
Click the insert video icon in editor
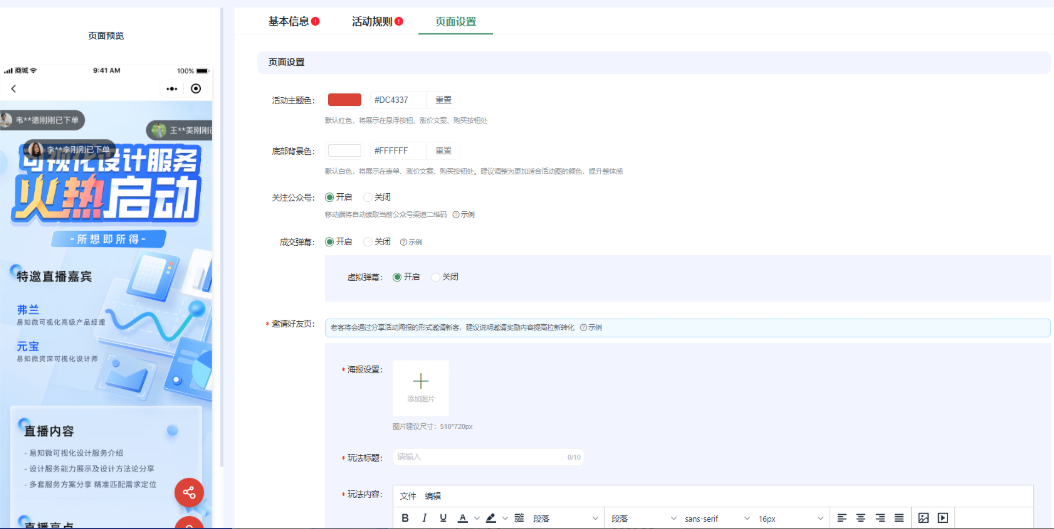pos(942,518)
